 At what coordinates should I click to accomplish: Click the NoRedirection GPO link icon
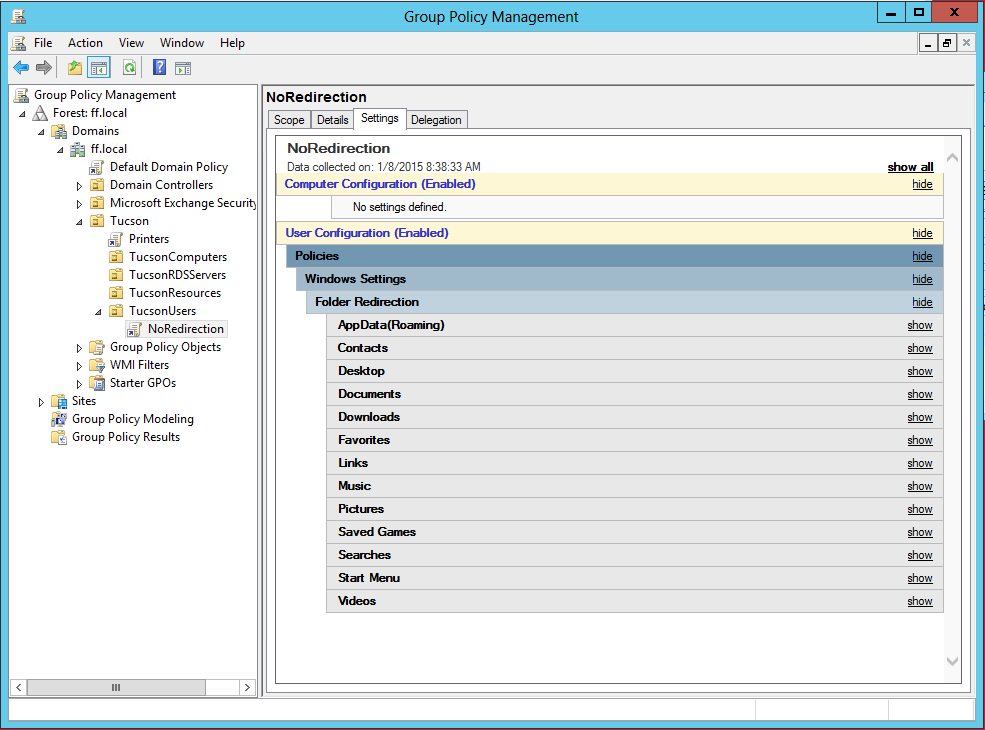134,329
